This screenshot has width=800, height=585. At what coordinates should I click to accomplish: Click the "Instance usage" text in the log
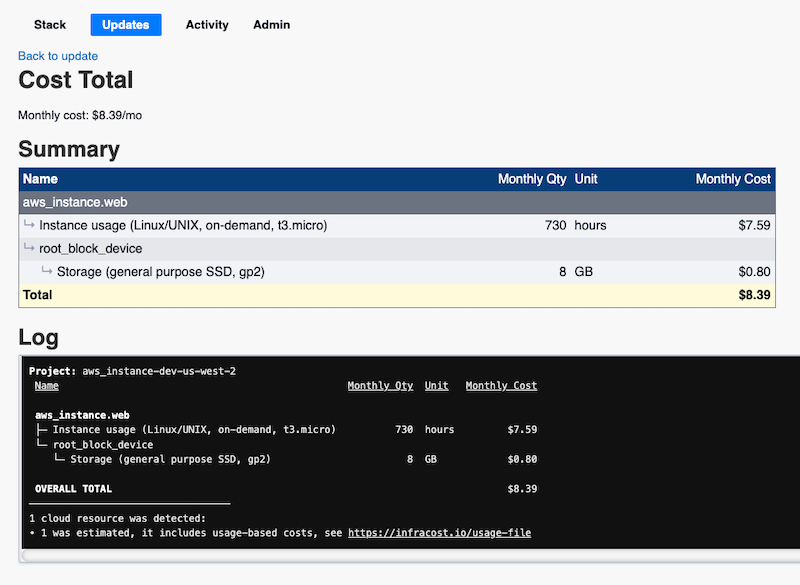tap(194, 430)
